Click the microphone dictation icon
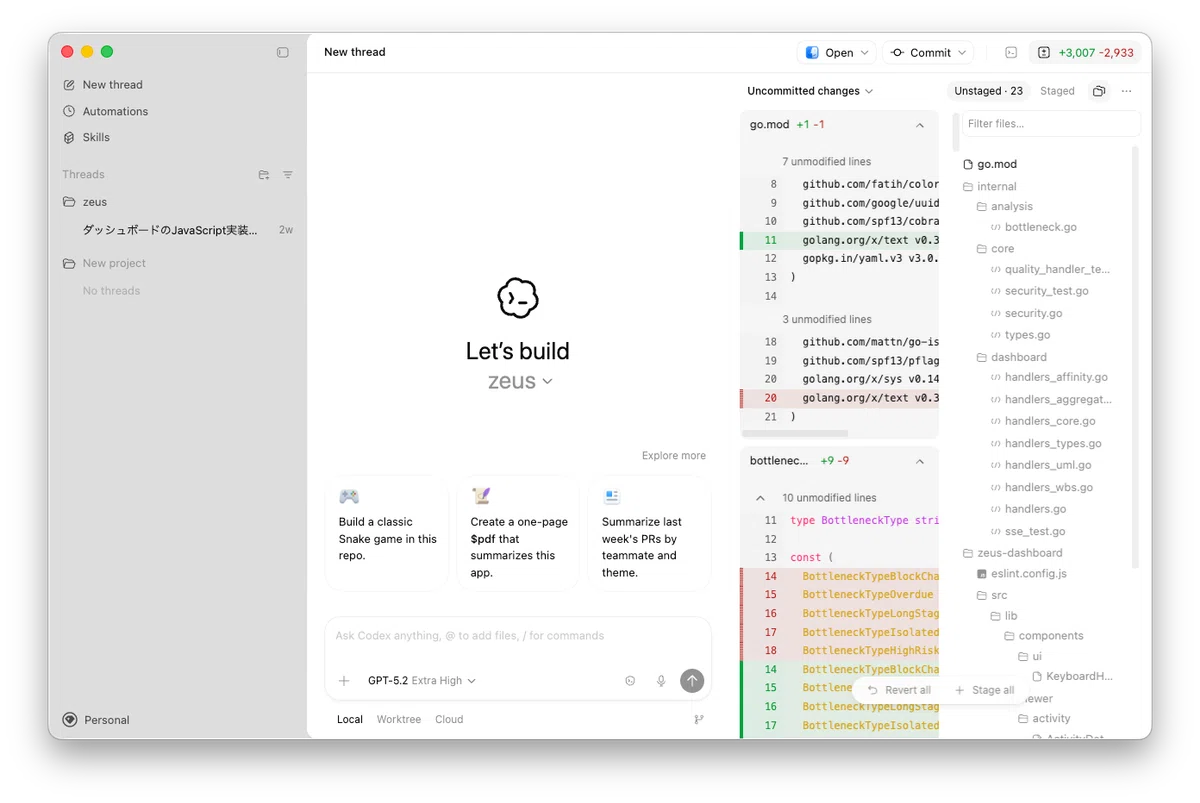 (x=661, y=681)
